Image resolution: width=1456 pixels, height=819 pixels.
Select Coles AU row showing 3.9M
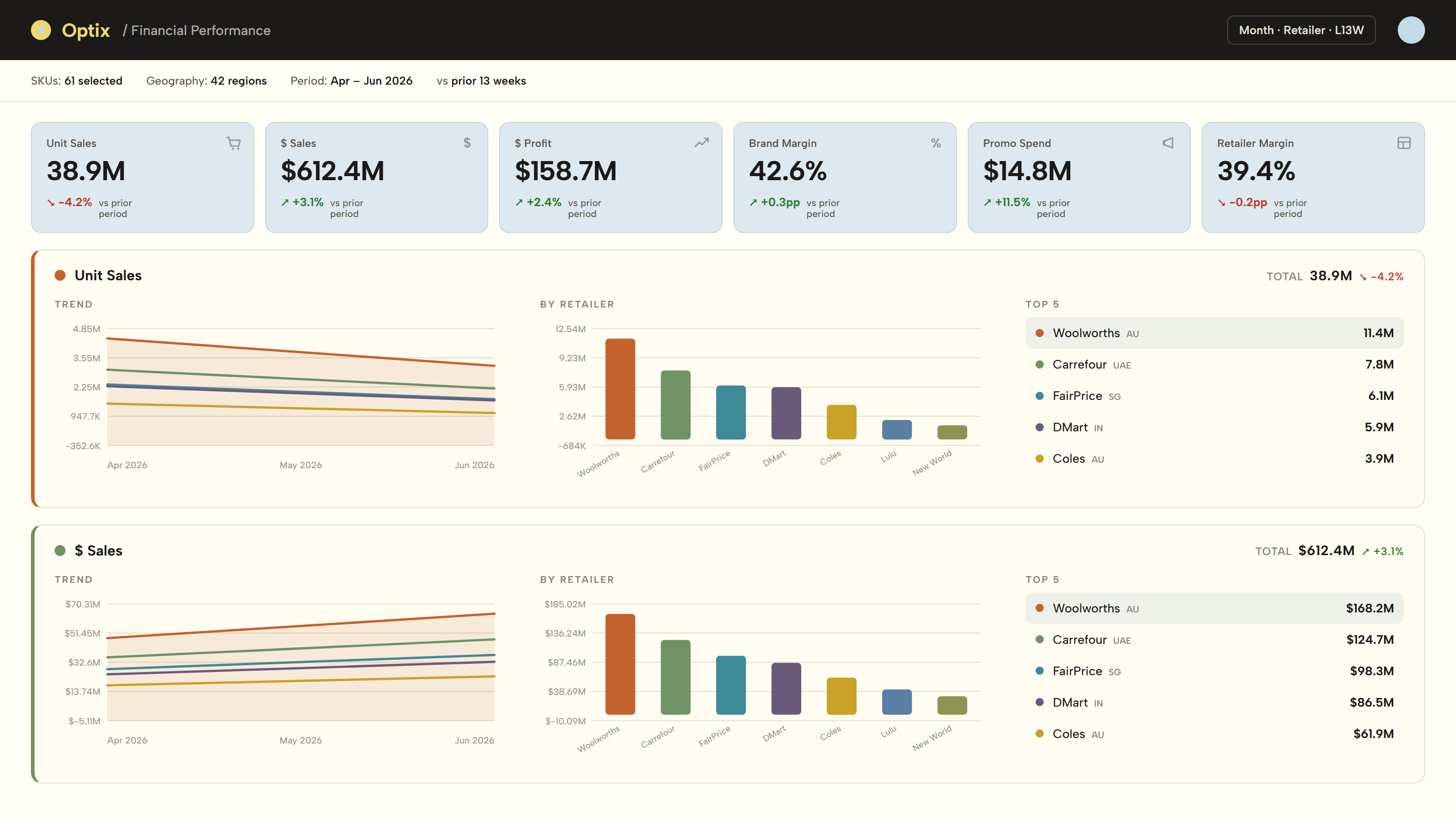1214,458
